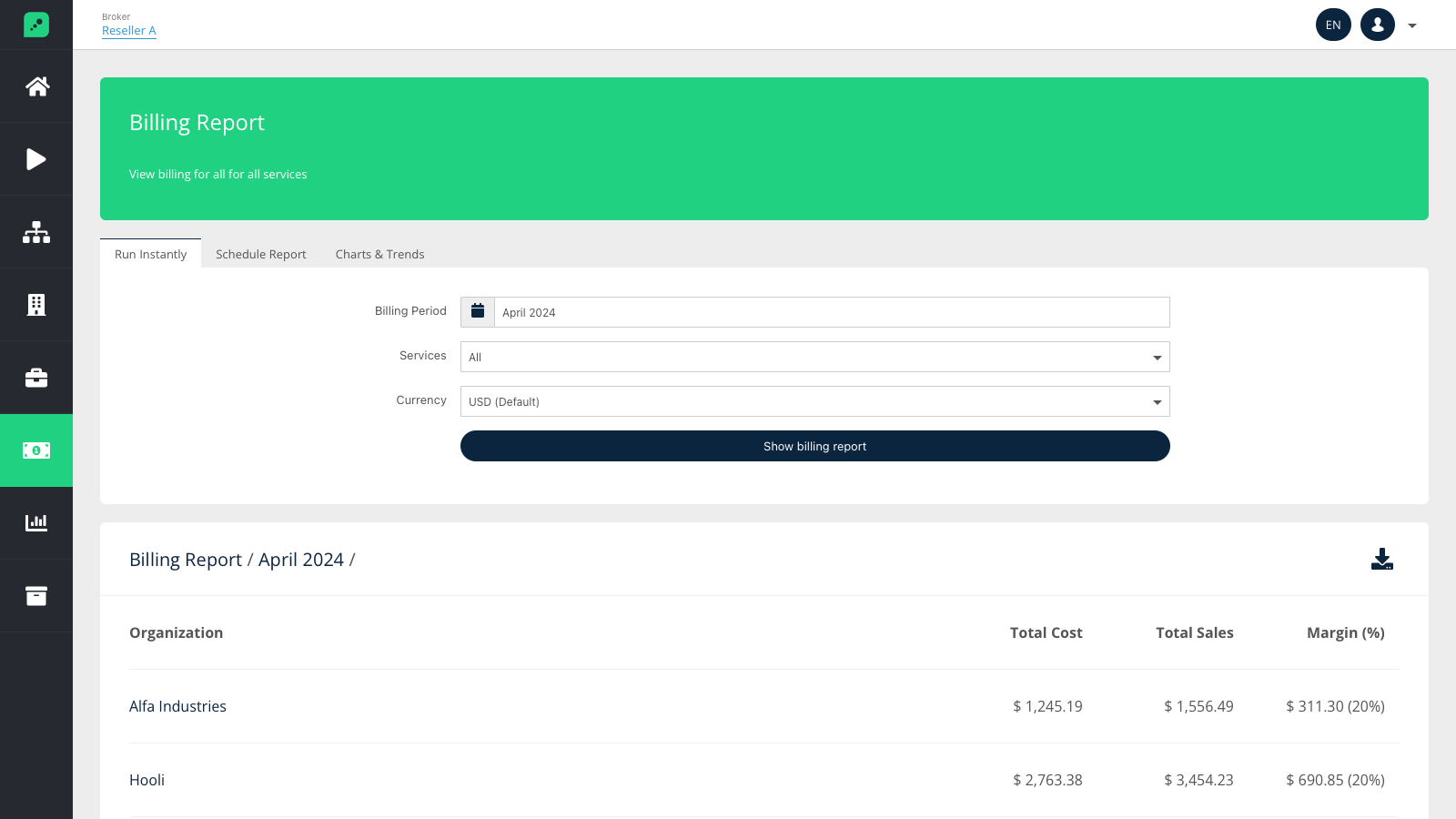1456x819 pixels.
Task: Select the play icon in the sidebar
Action: [x=36, y=158]
